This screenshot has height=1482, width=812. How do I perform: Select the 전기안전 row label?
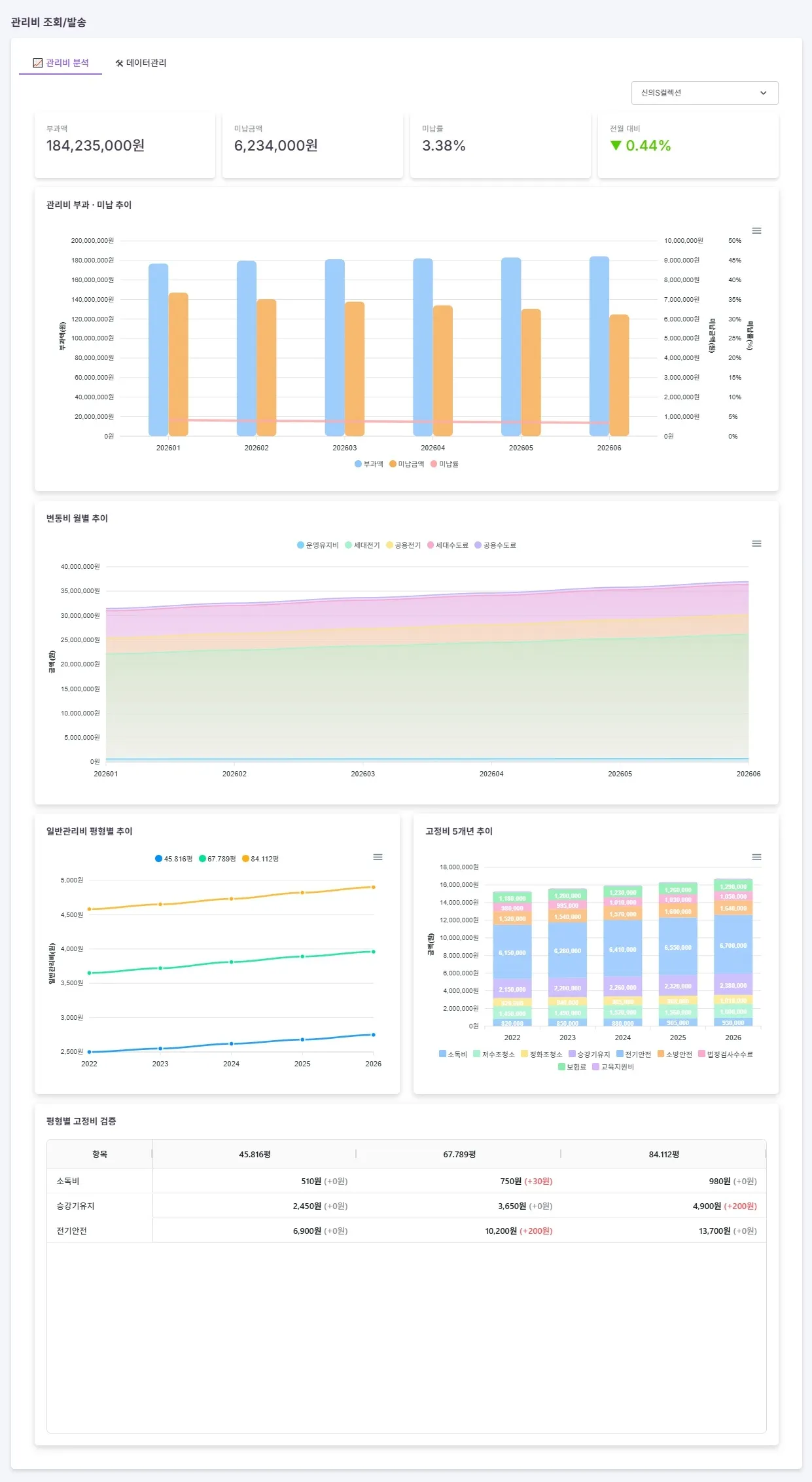point(71,1231)
